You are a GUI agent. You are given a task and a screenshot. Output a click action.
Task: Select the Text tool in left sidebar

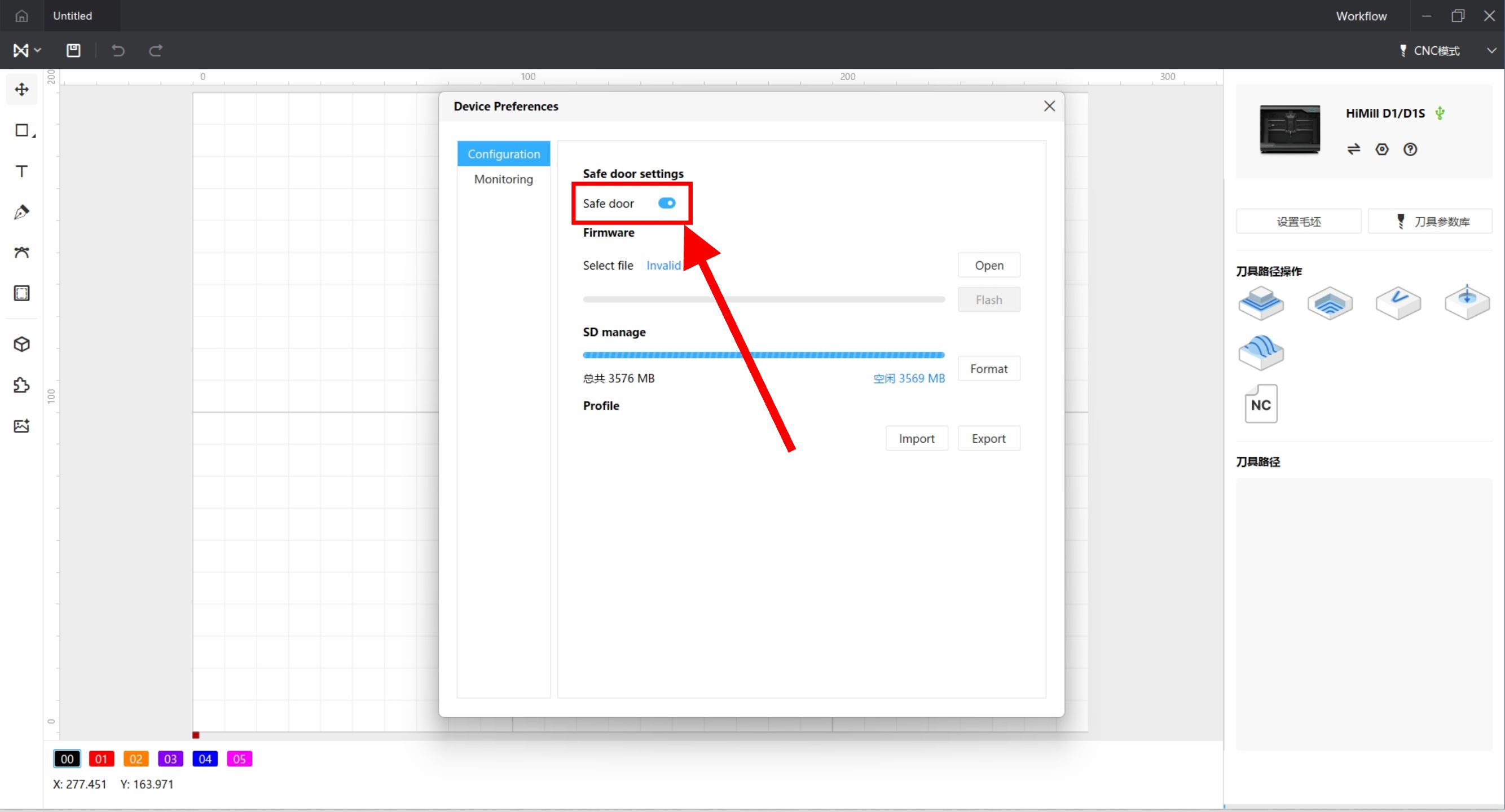click(x=21, y=171)
